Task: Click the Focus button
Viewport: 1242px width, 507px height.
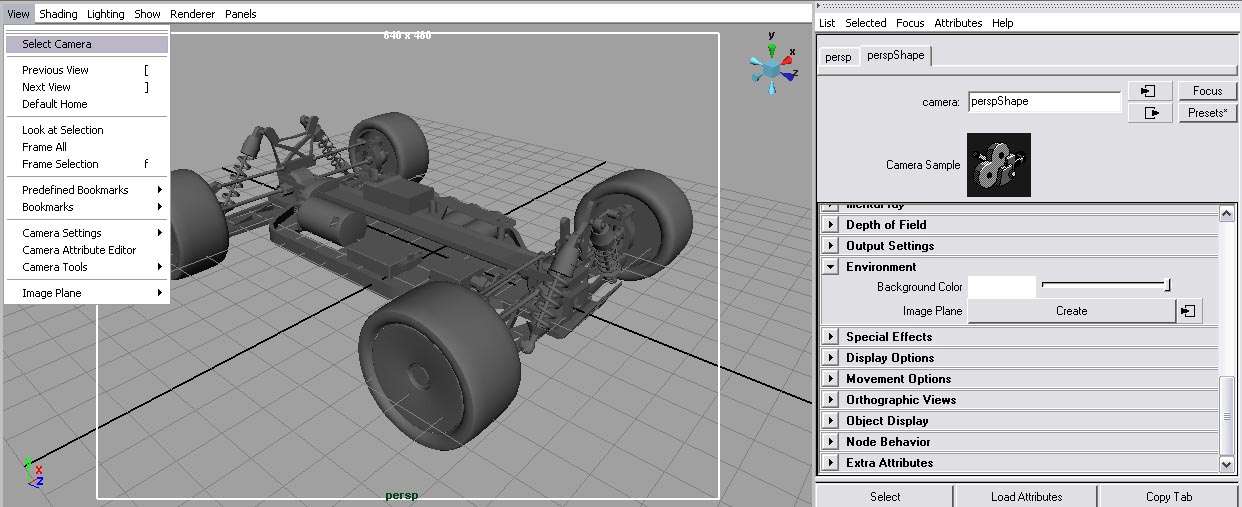Action: 1207,91
